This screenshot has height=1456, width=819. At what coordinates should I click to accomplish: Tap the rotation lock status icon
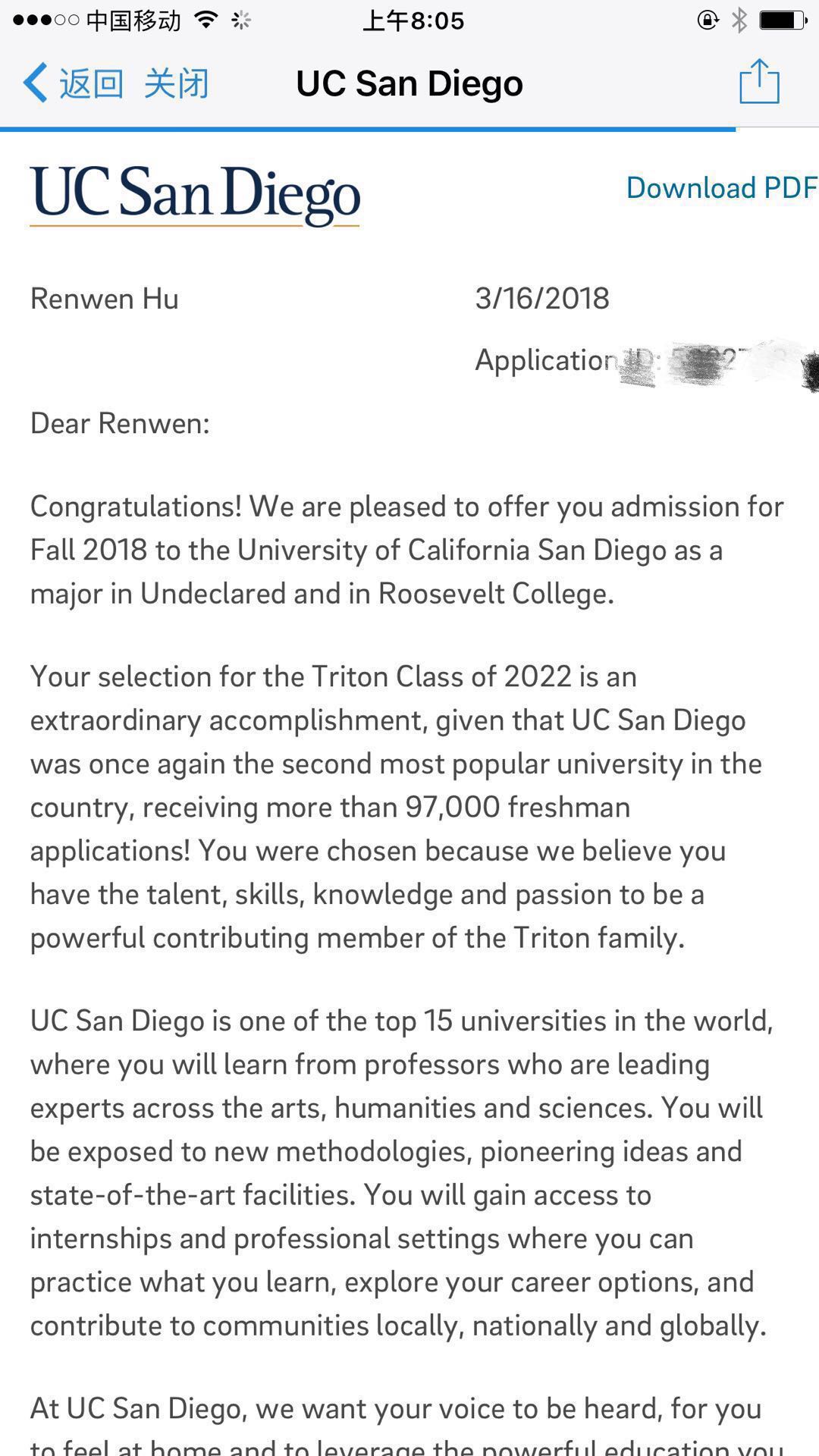[x=707, y=20]
